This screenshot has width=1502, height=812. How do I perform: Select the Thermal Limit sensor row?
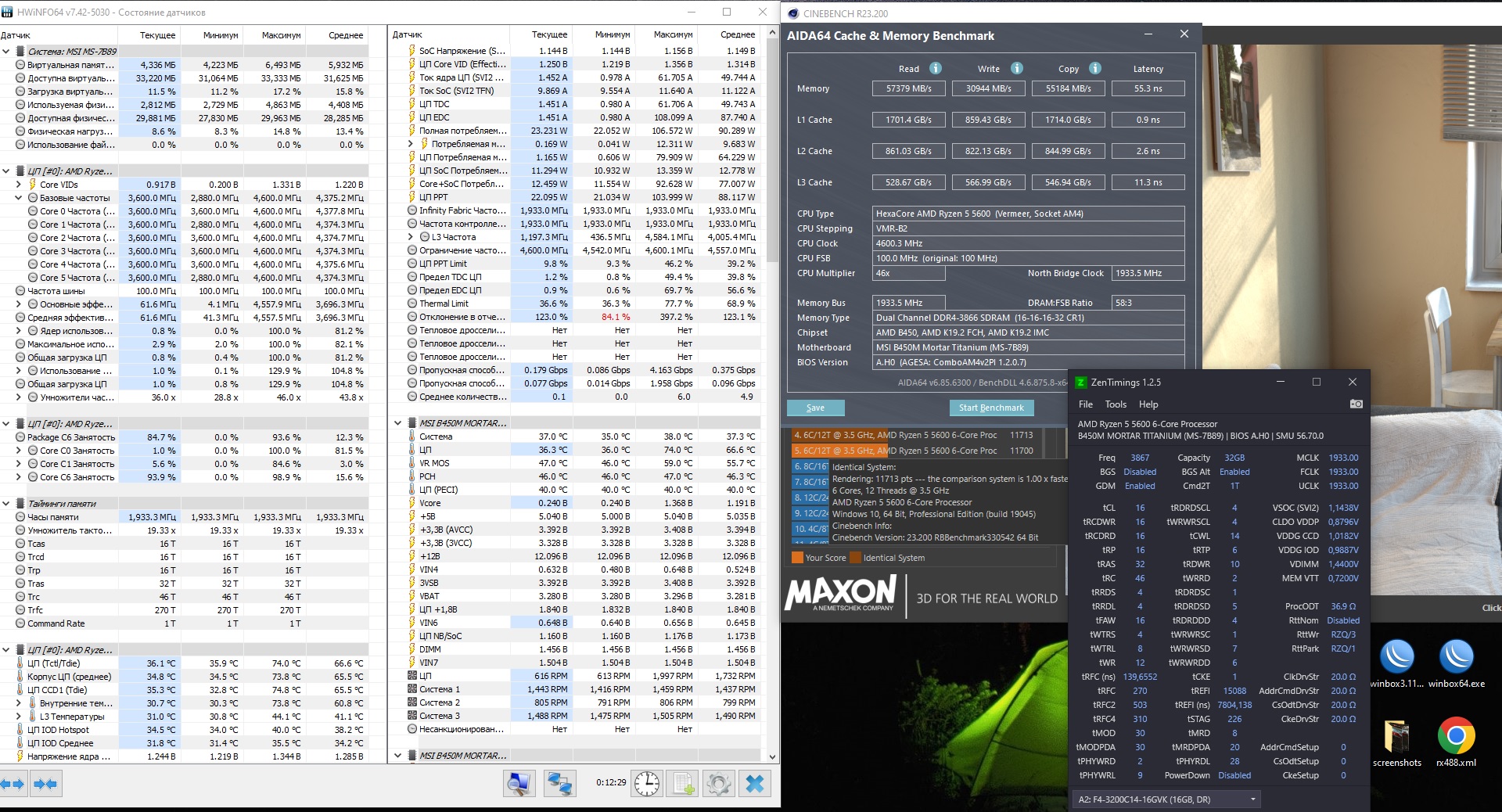575,304
